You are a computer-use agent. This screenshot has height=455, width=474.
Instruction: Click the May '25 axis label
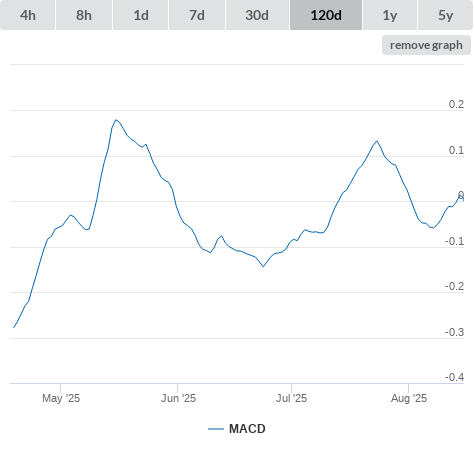point(61,398)
